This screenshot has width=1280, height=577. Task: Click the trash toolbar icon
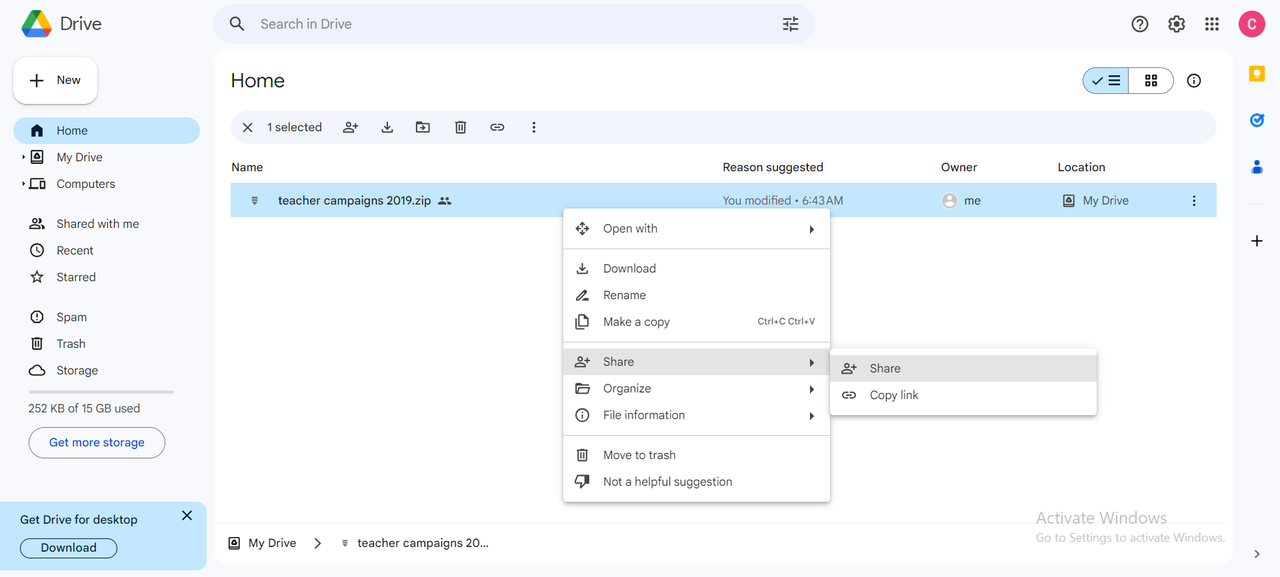pos(460,127)
